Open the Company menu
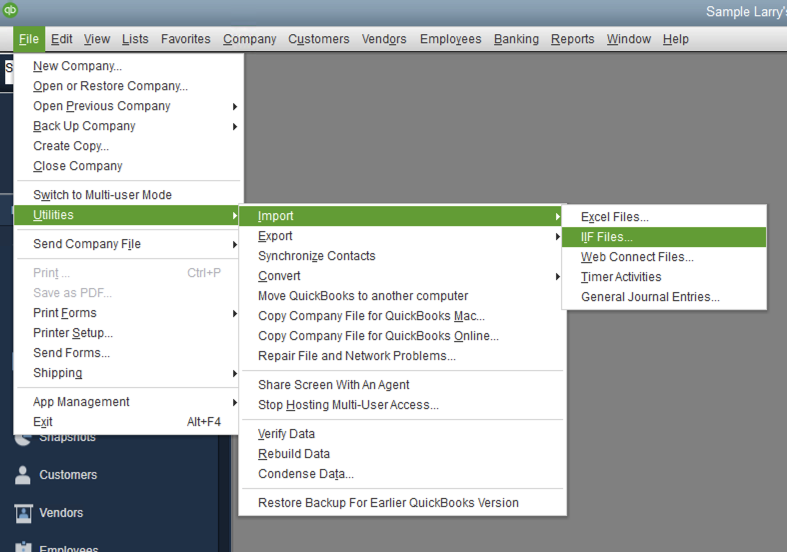Viewport: 787px width, 552px height. [x=249, y=39]
